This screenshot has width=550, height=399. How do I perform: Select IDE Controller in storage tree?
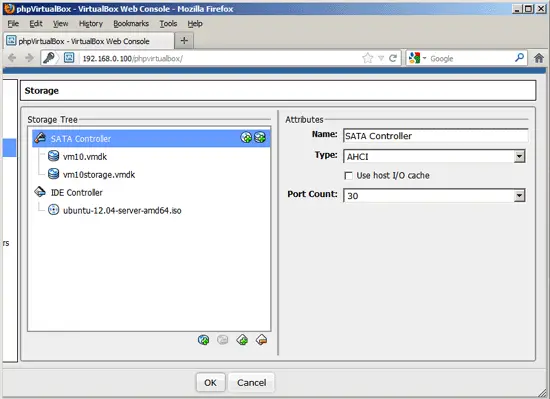(76, 192)
